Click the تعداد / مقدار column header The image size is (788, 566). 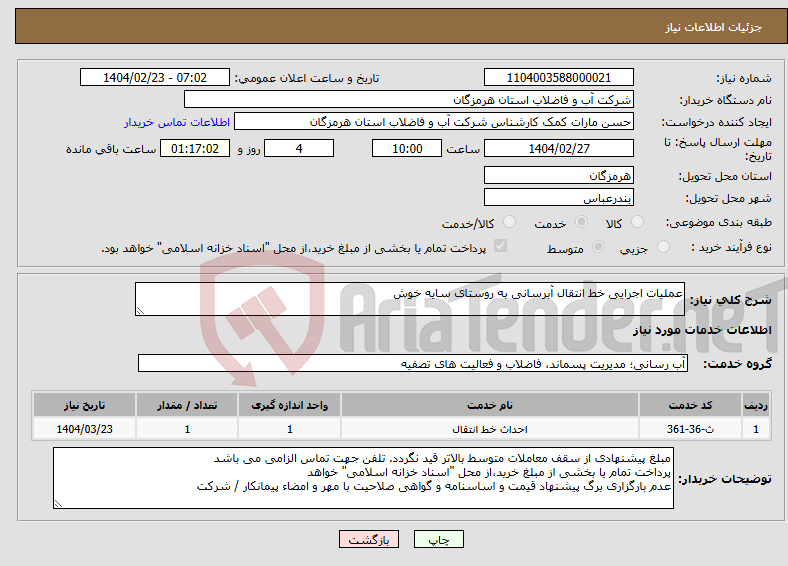(187, 405)
